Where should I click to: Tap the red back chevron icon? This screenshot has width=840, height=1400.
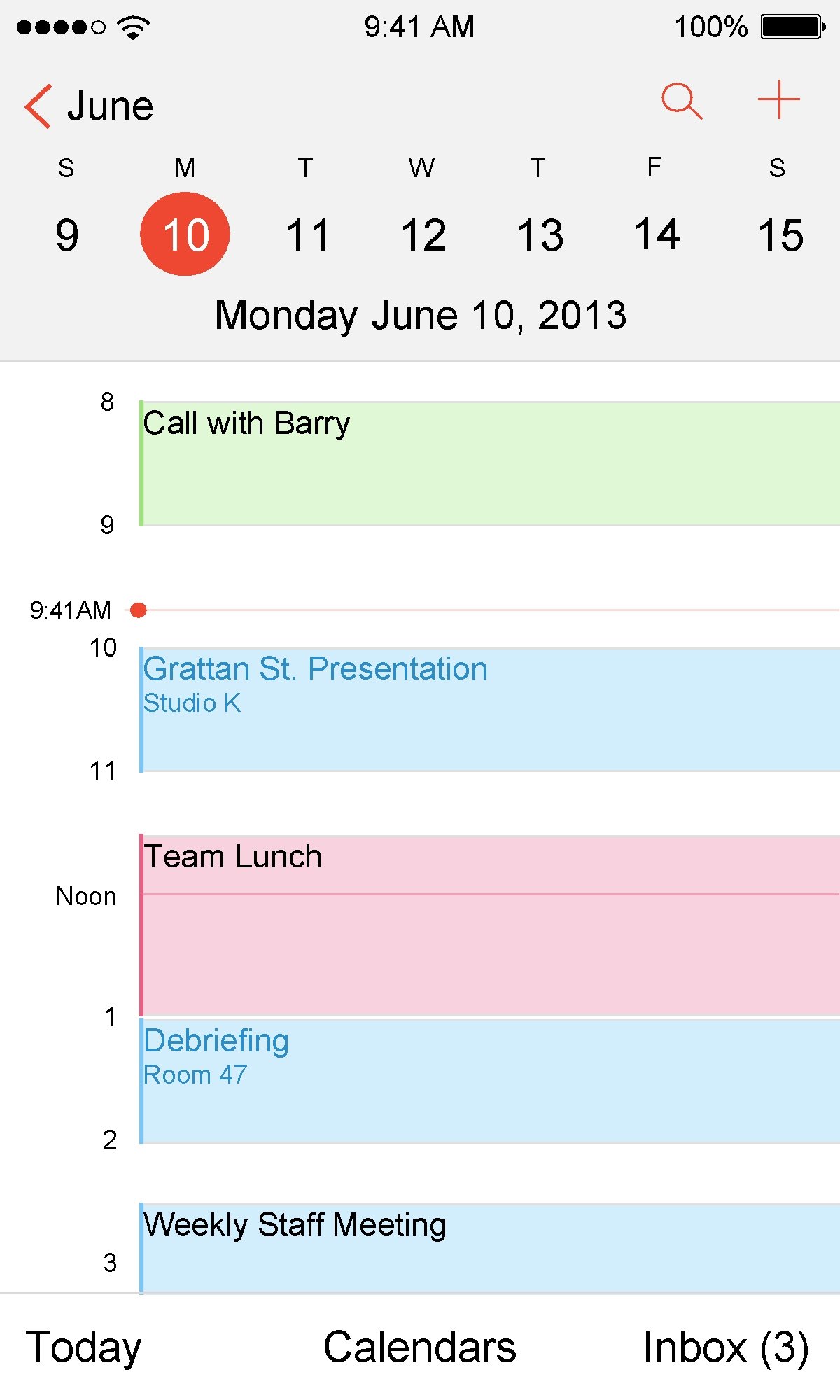[x=38, y=106]
